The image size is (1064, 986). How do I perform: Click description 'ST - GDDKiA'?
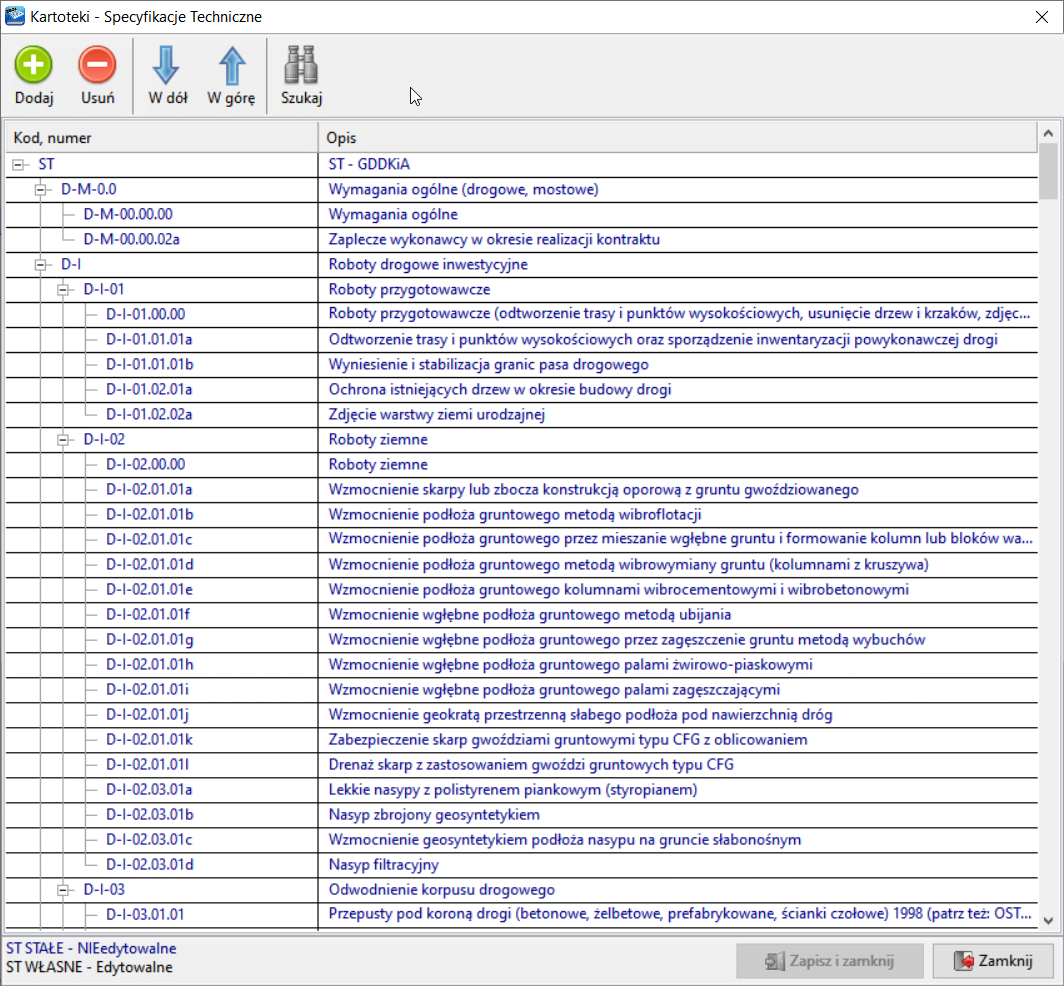tap(369, 164)
